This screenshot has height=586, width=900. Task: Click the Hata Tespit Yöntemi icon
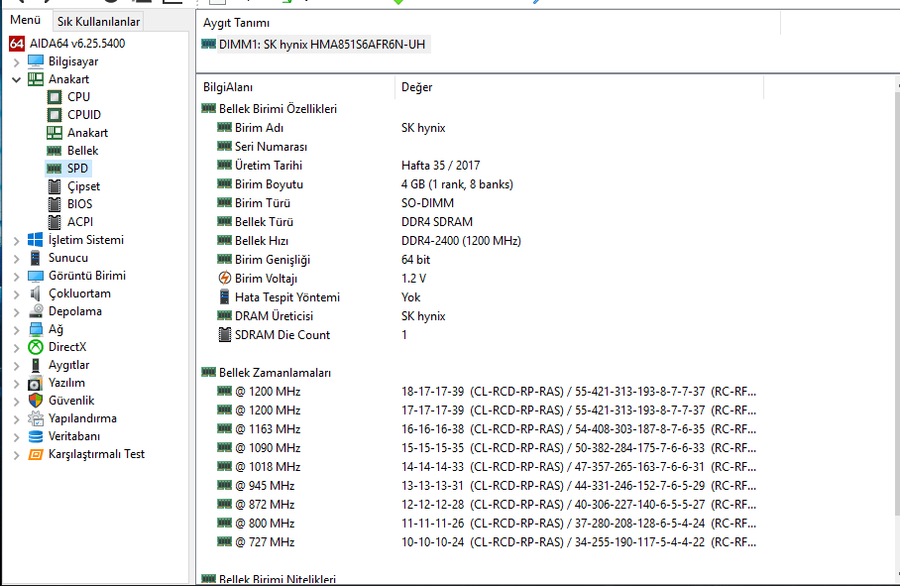click(225, 297)
